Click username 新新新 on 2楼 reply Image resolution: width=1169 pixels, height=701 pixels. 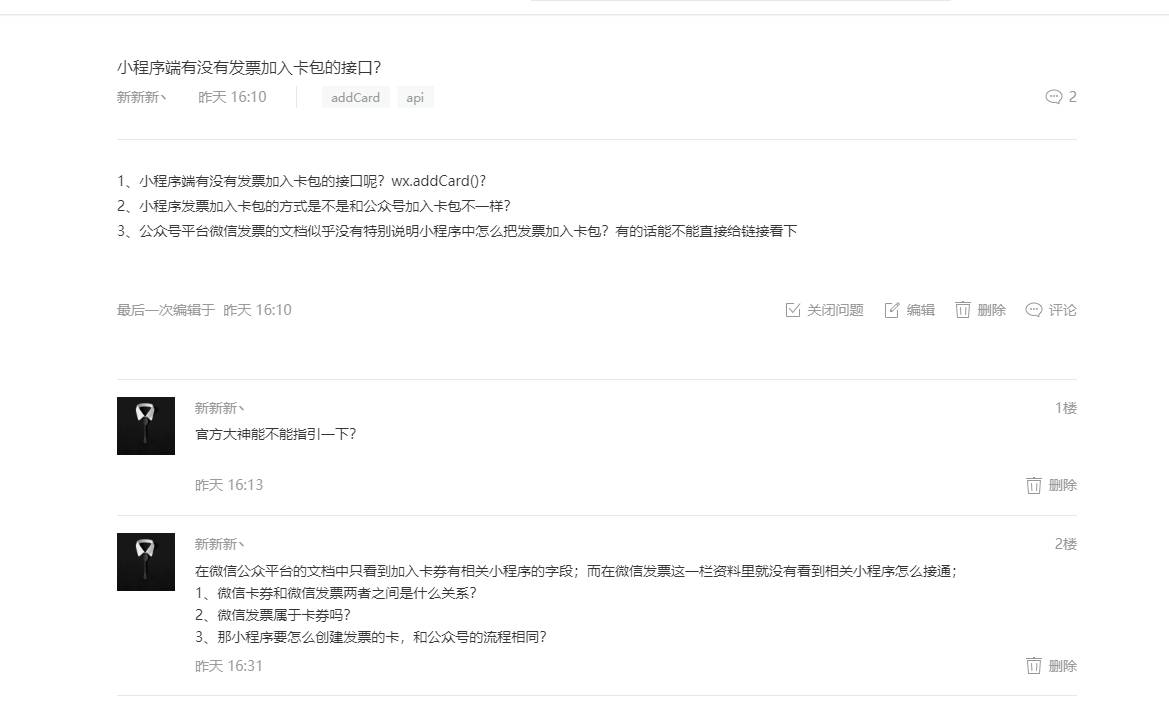tap(219, 544)
